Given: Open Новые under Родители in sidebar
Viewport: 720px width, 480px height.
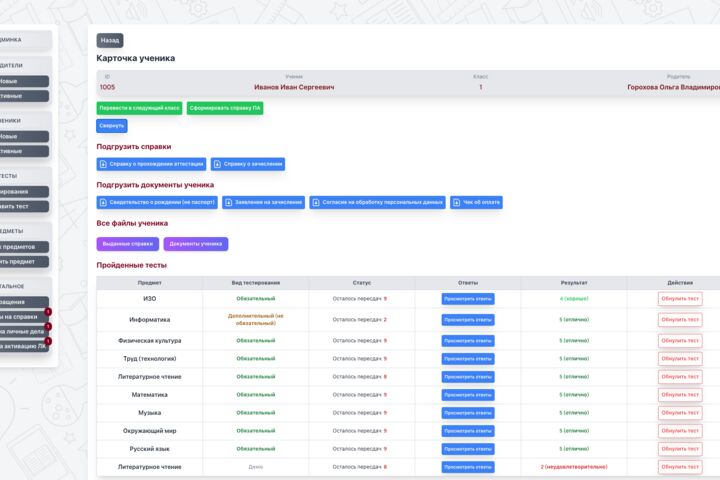Looking at the screenshot, I should pyautogui.click(x=24, y=81).
